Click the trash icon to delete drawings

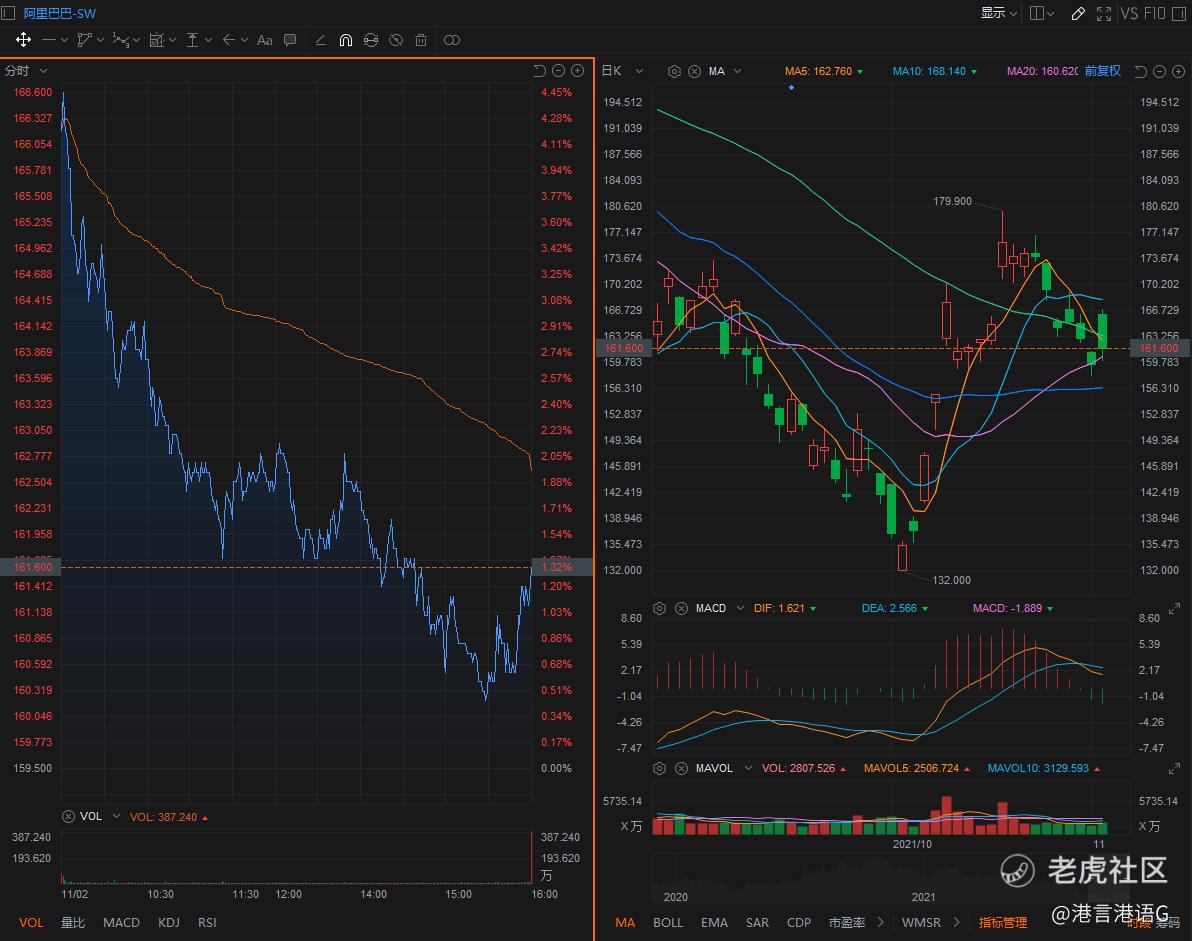pos(421,40)
